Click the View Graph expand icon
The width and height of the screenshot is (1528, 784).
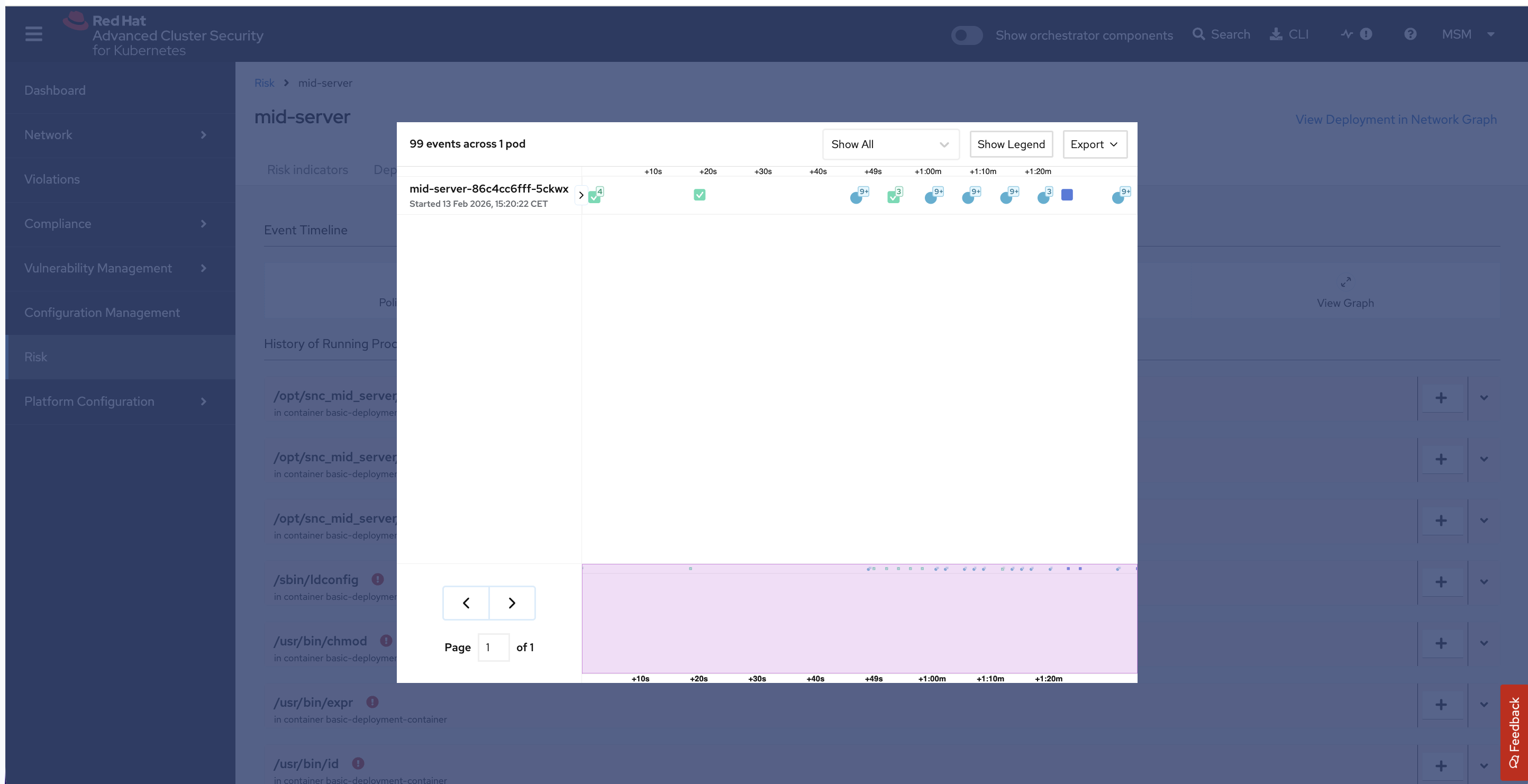[1345, 282]
